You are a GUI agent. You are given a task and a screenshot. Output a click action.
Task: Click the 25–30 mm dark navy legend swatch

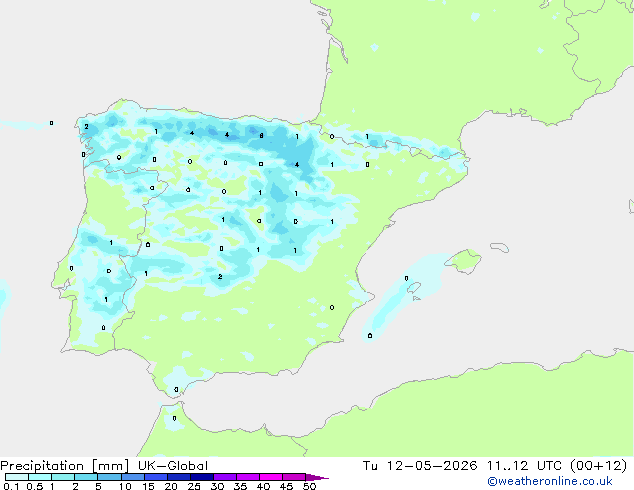201,477
